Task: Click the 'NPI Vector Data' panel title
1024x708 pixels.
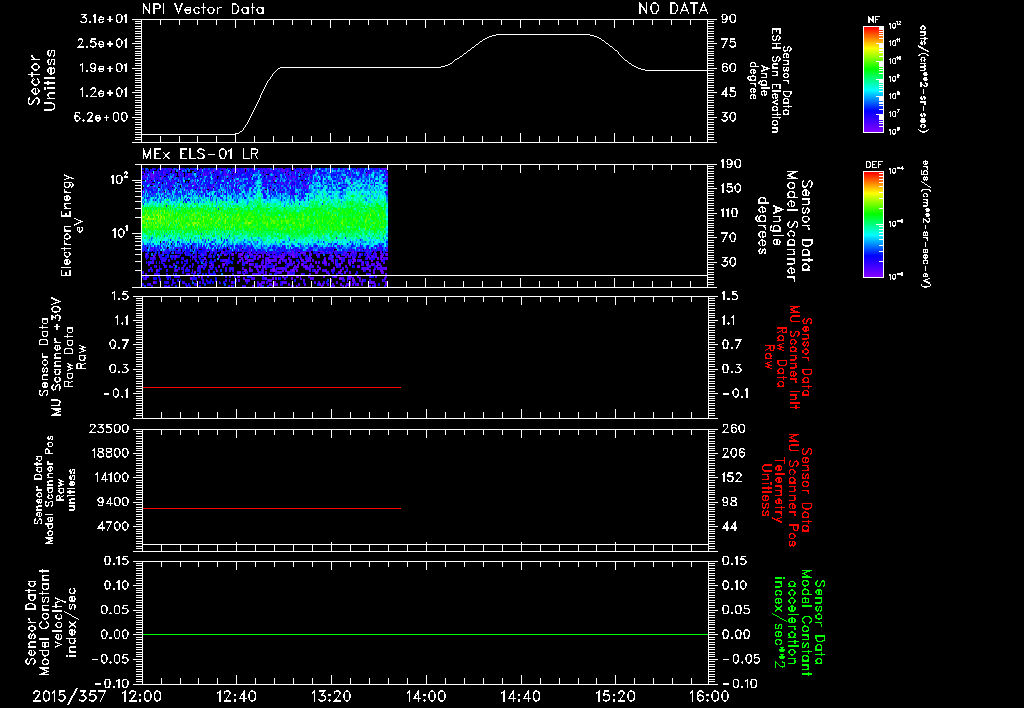Action: pyautogui.click(x=203, y=9)
